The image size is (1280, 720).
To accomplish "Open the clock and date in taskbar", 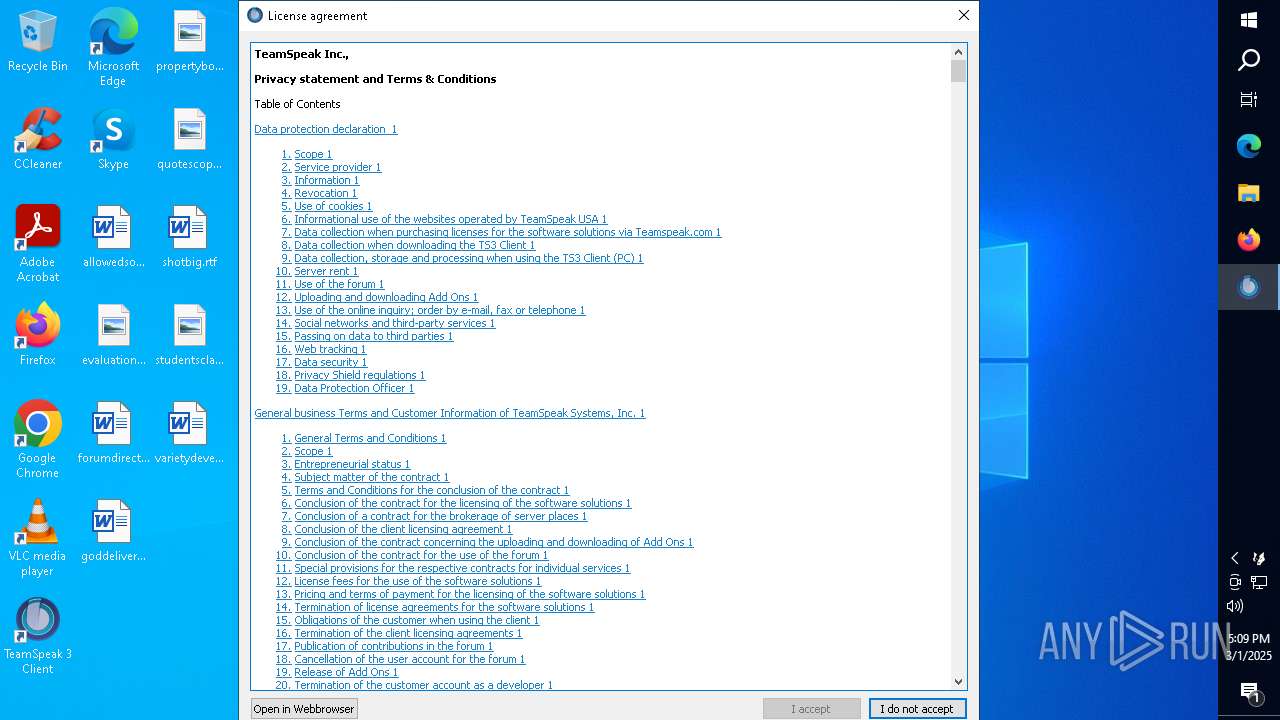I will click(x=1249, y=647).
